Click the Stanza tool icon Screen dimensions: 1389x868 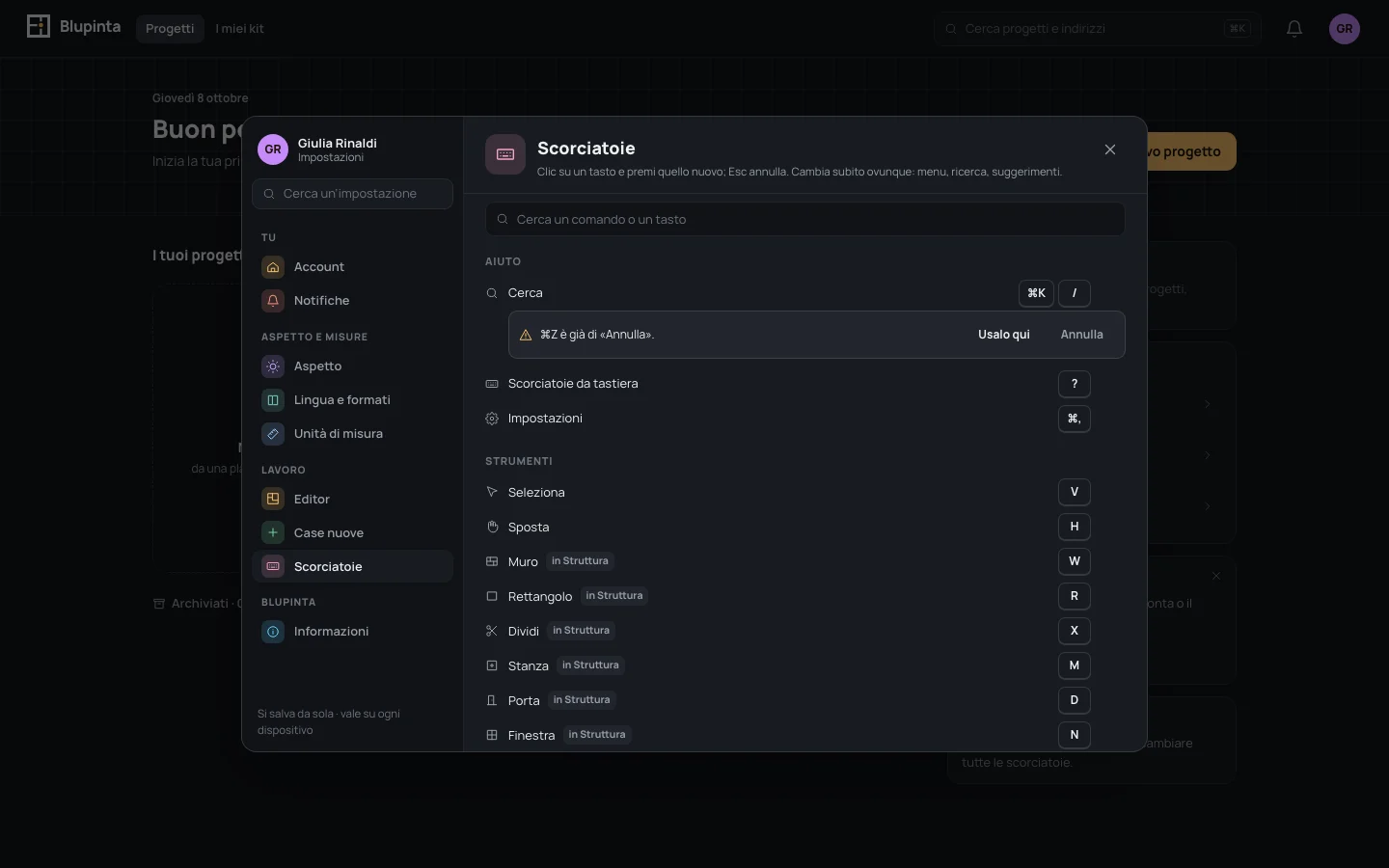[492, 666]
